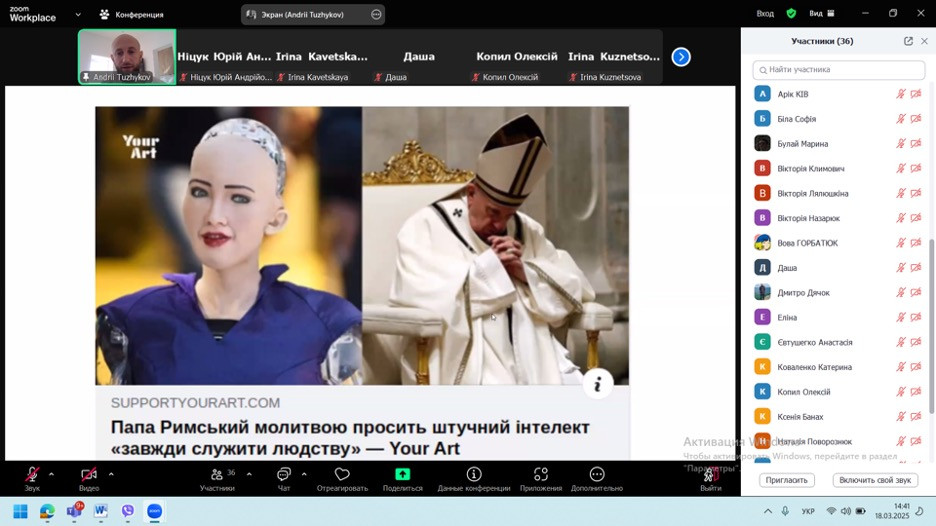Screen dimensions: 936x526
Task: Click the video-off icon for Євтушенко Анастасія
Action: (916, 342)
